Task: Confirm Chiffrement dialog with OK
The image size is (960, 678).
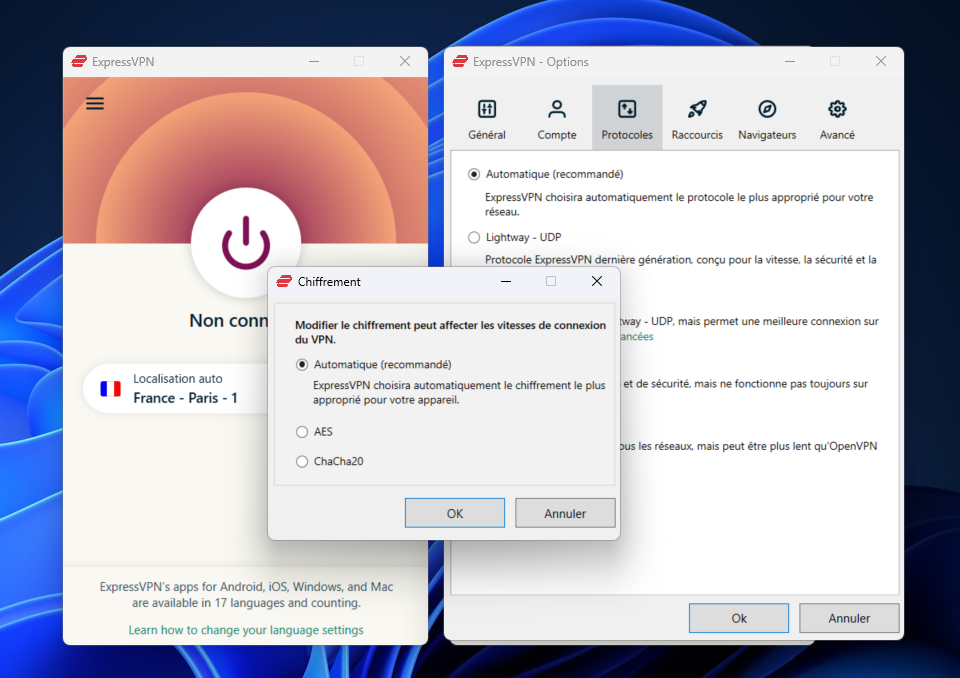Action: click(455, 513)
